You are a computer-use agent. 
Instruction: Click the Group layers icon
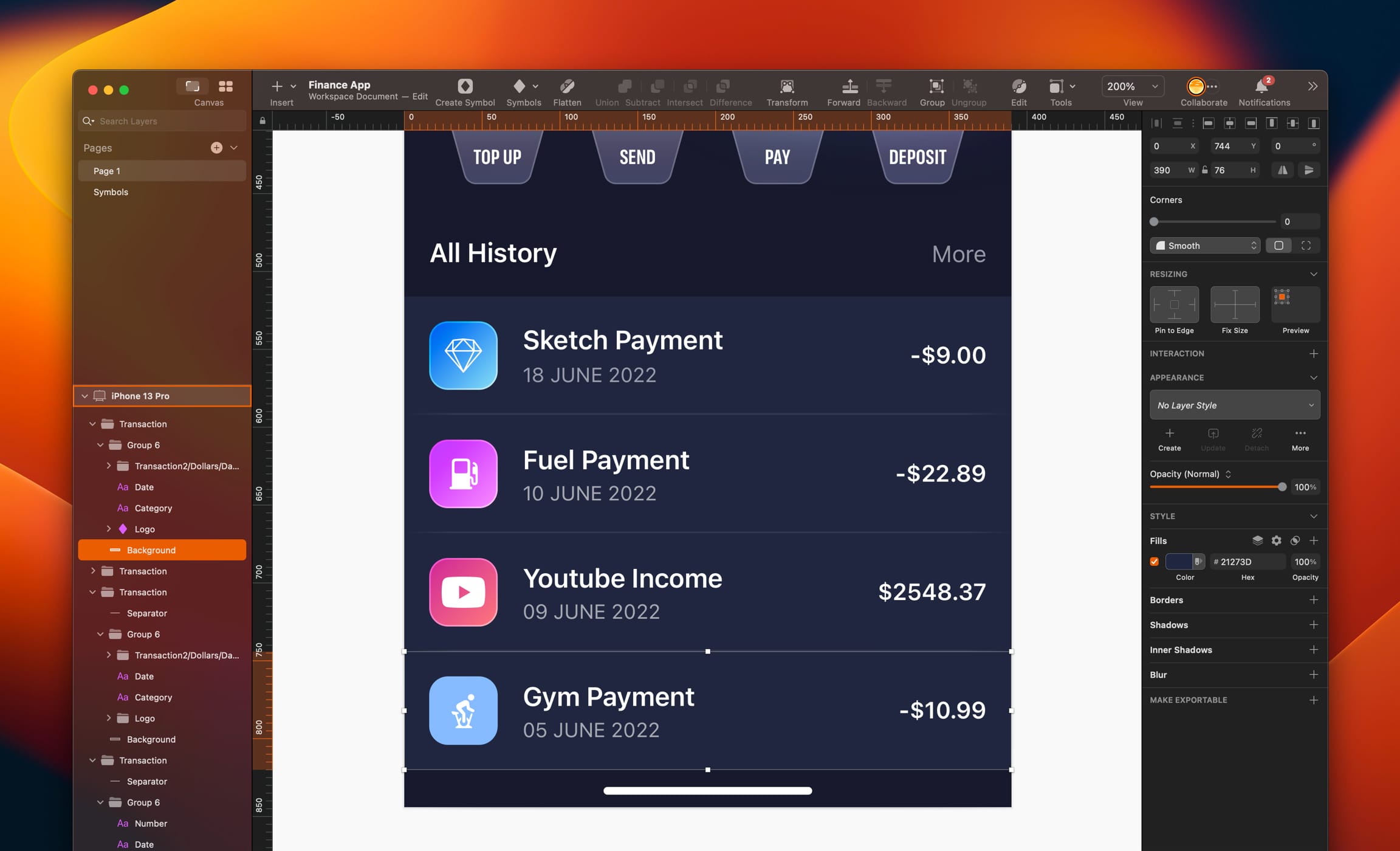(936, 86)
